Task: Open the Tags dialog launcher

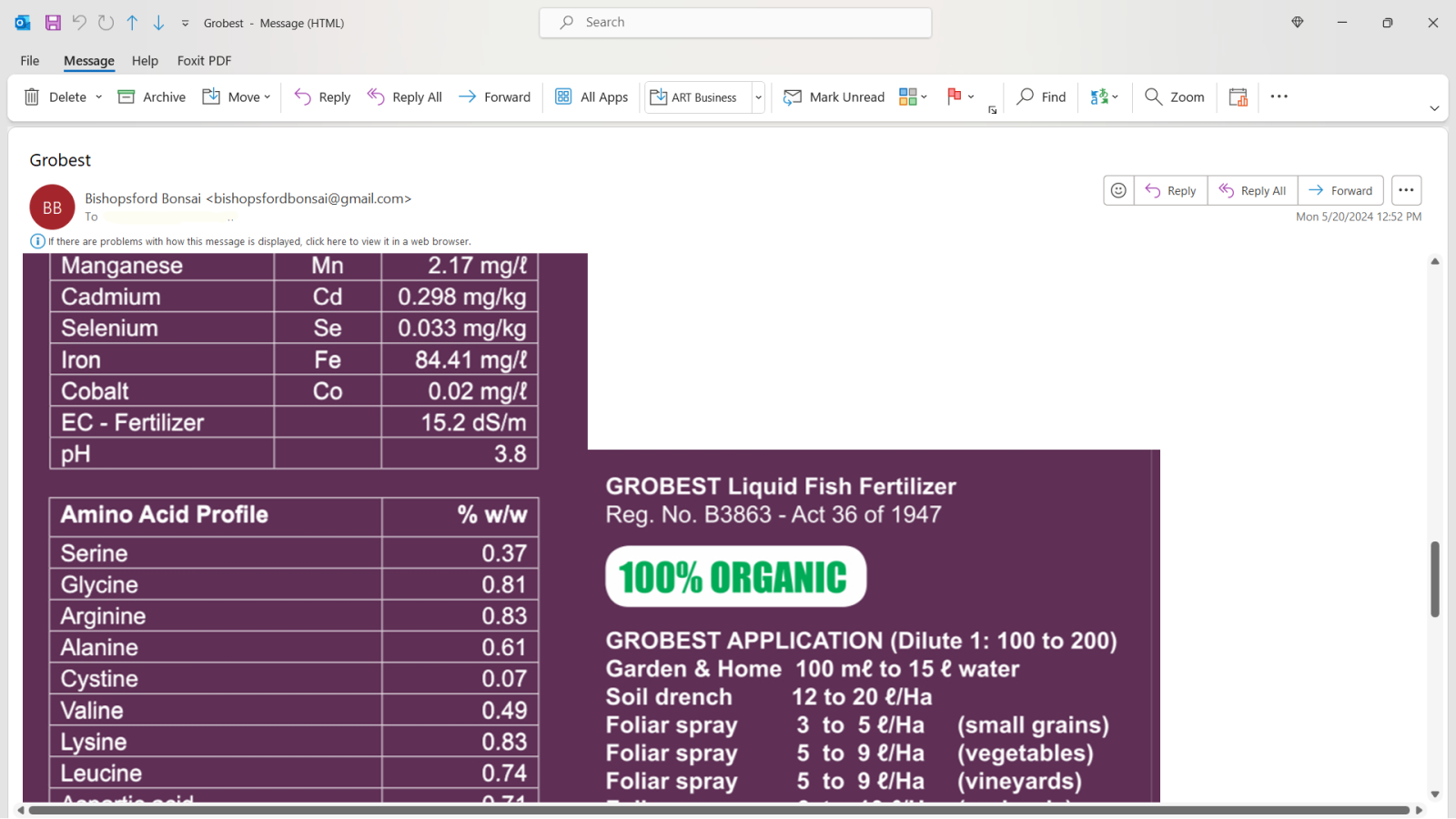Action: pyautogui.click(x=993, y=110)
